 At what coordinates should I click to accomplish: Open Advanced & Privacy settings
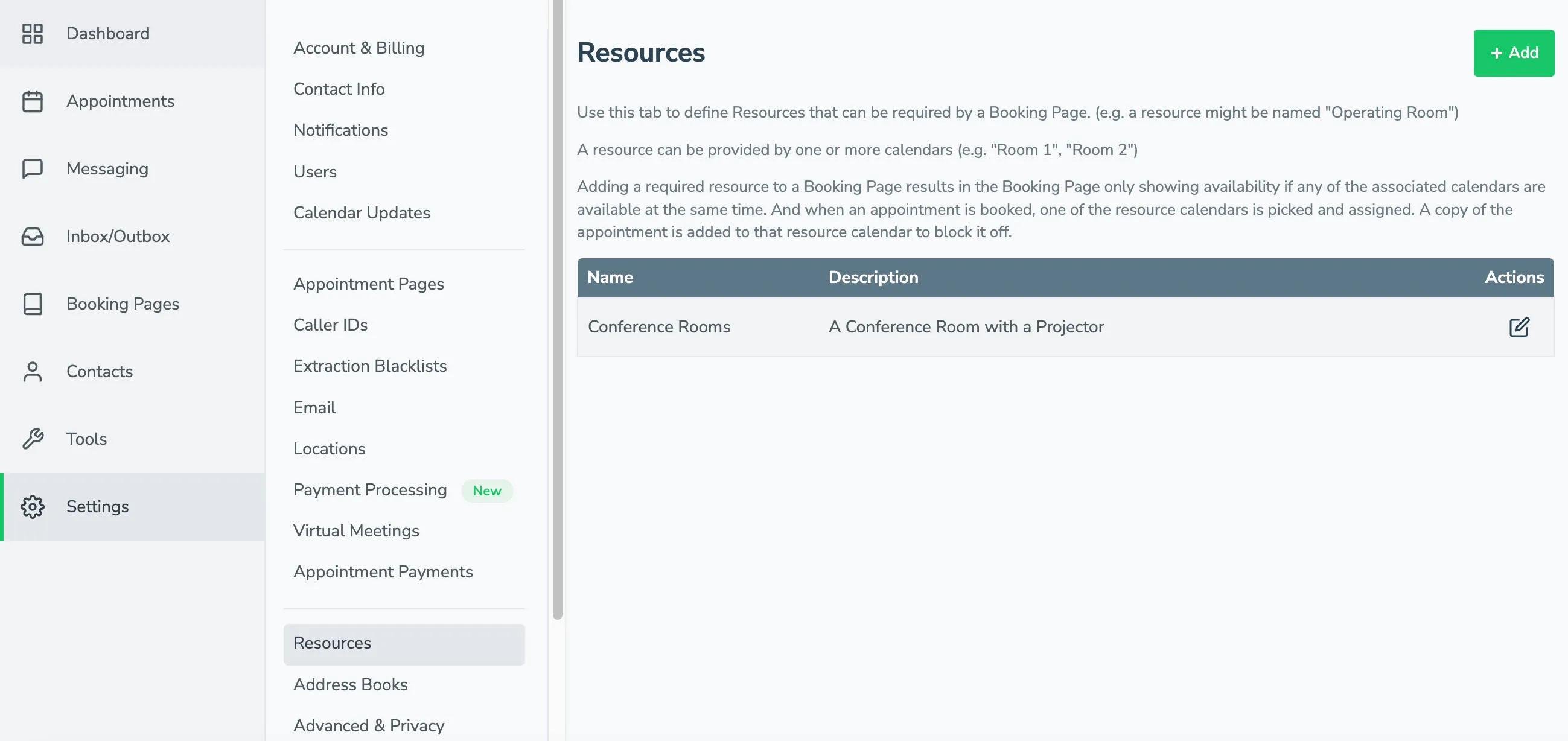369,725
